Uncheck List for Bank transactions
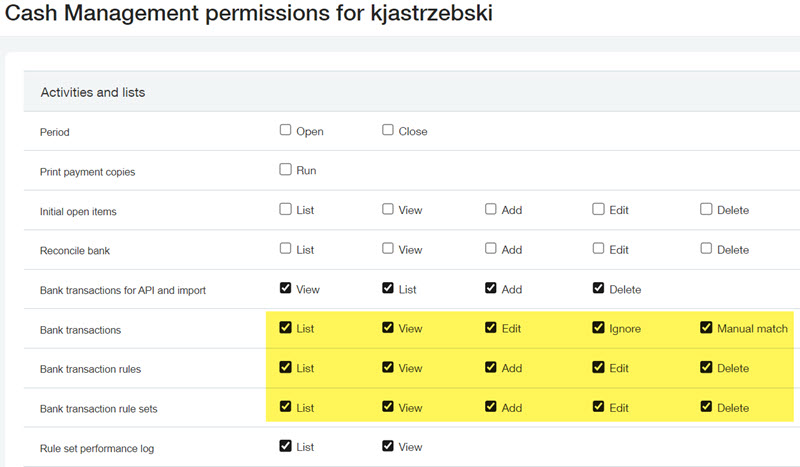 pos(286,327)
